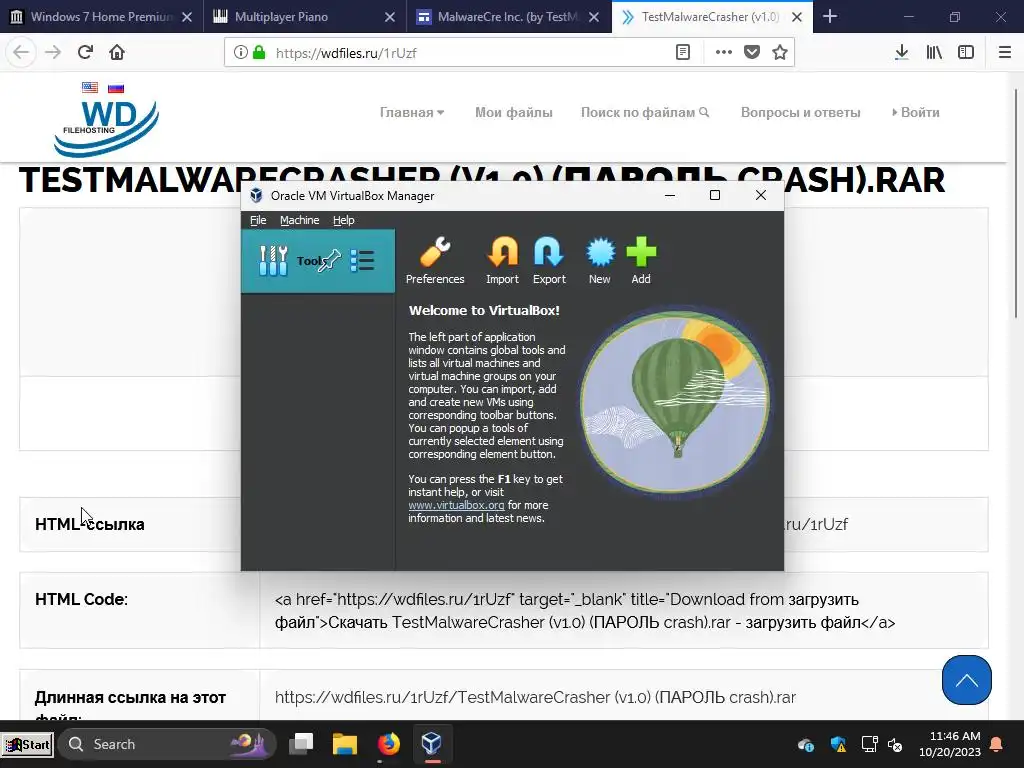
Task: Open a new browser tab
Action: coord(830,16)
